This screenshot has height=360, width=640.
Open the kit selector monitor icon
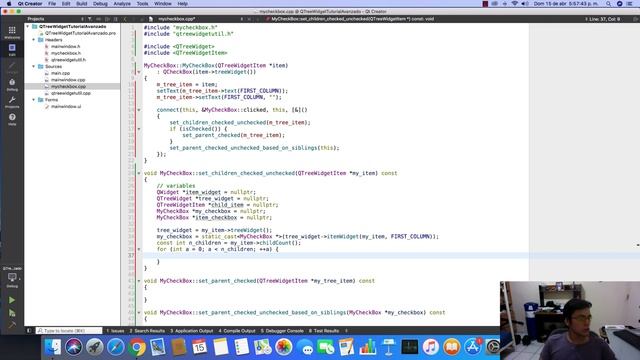click(x=12, y=277)
